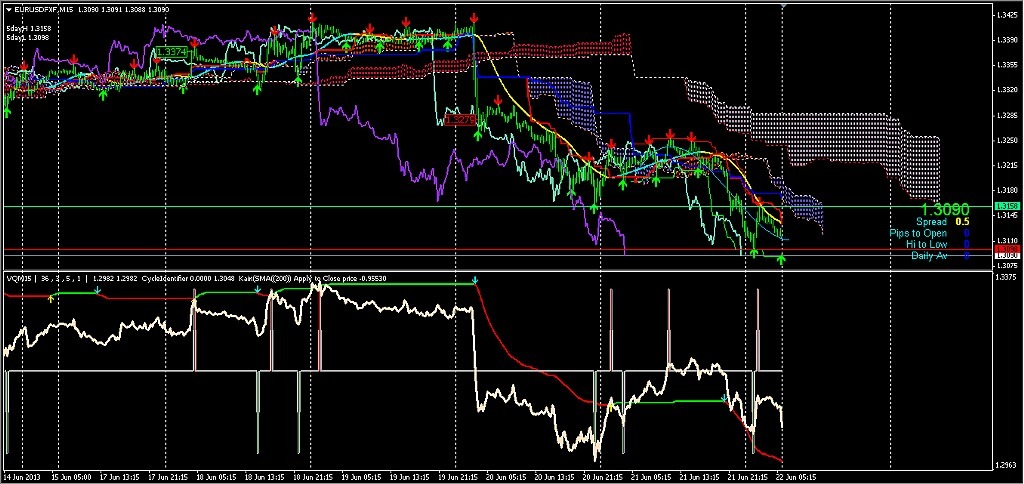
Task: Select the first yellow up arrow in indicator window
Action: 51,298
